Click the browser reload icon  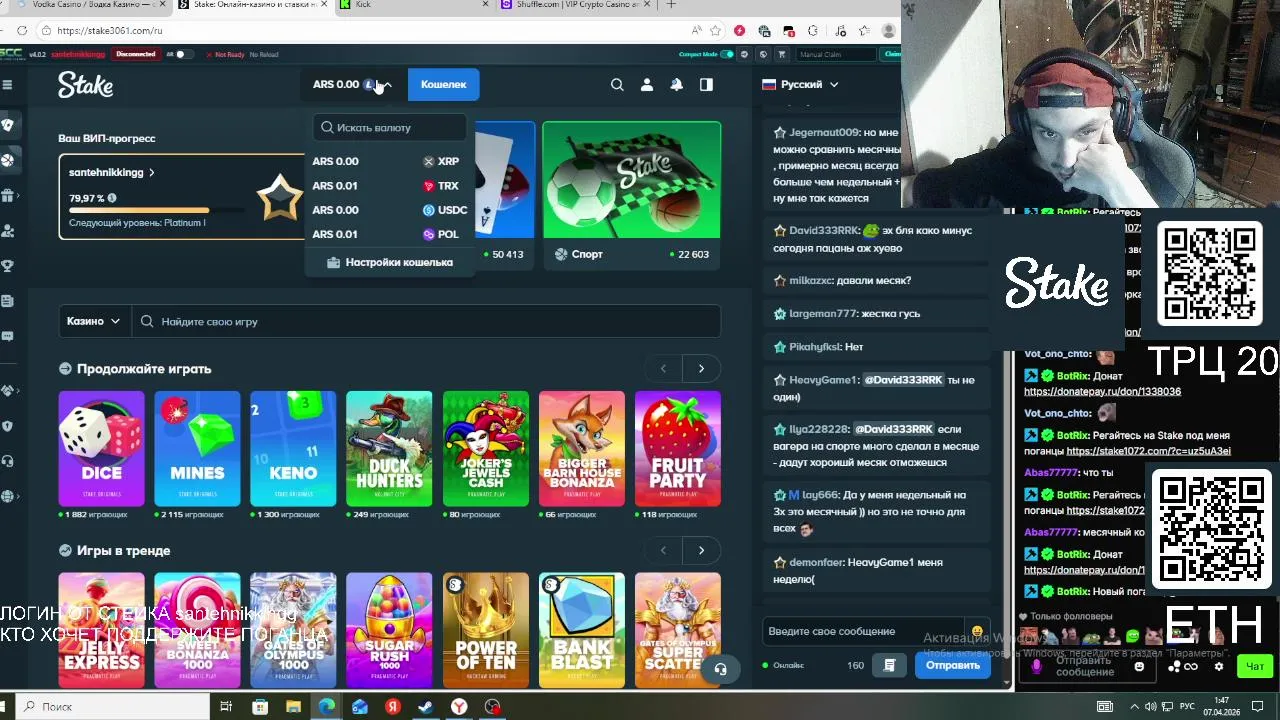click(22, 31)
